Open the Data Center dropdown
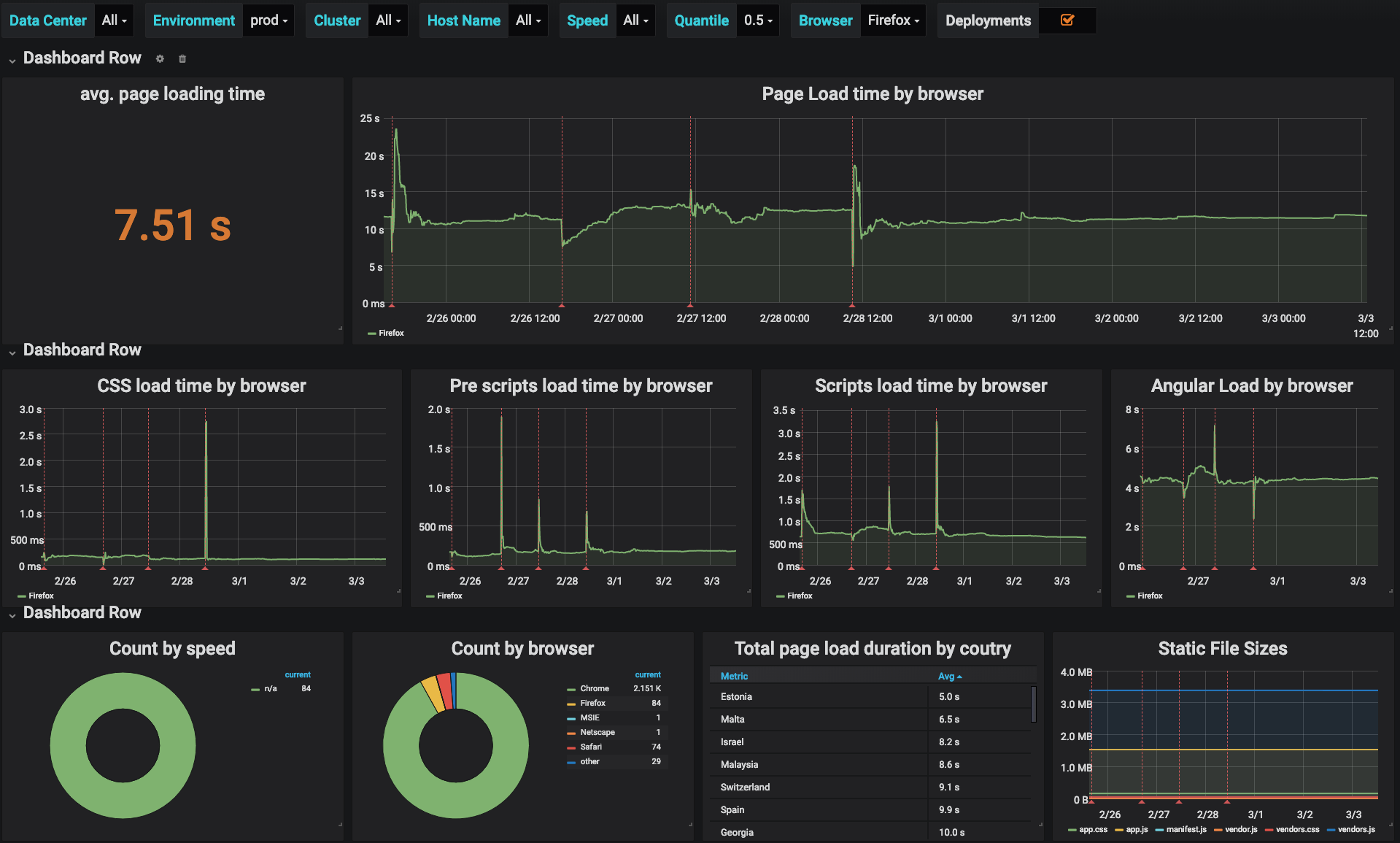The height and width of the screenshot is (843, 1400). click(115, 20)
